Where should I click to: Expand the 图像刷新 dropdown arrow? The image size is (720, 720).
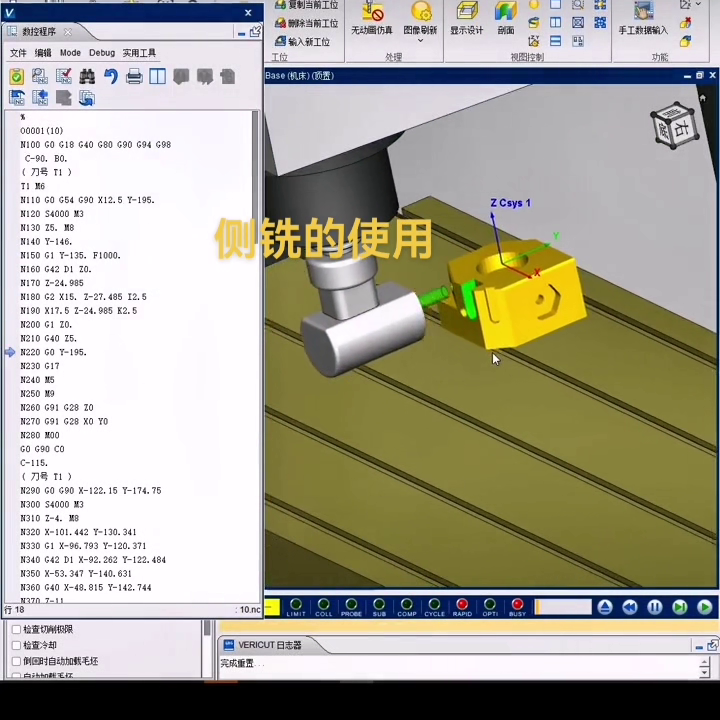[x=420, y=41]
